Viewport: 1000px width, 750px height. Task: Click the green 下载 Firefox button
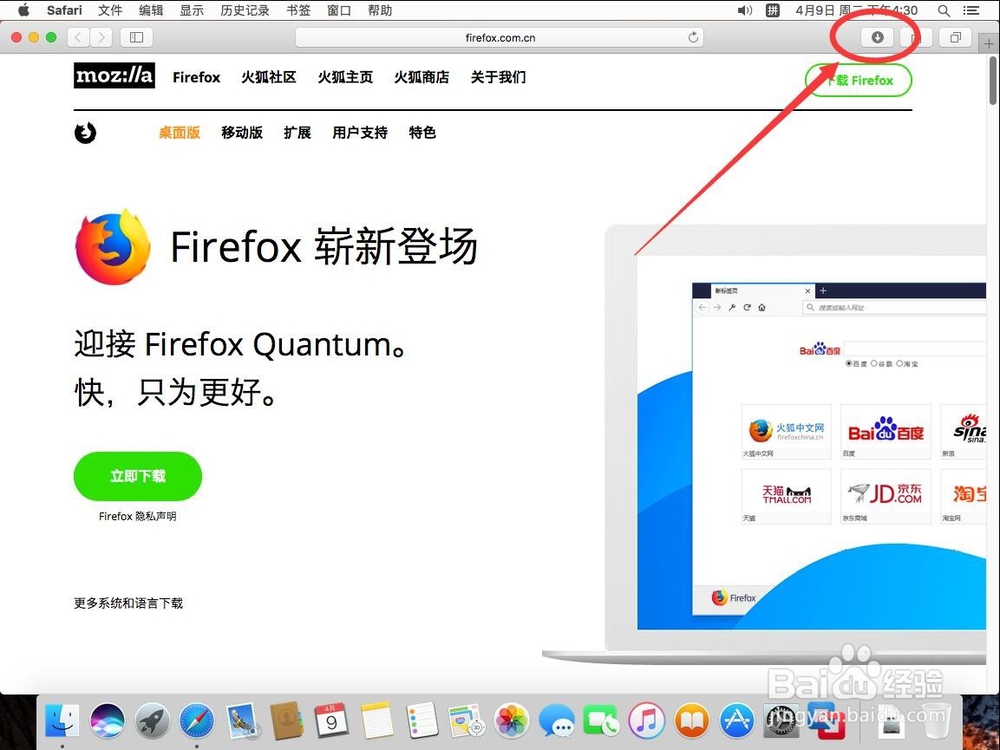point(858,80)
